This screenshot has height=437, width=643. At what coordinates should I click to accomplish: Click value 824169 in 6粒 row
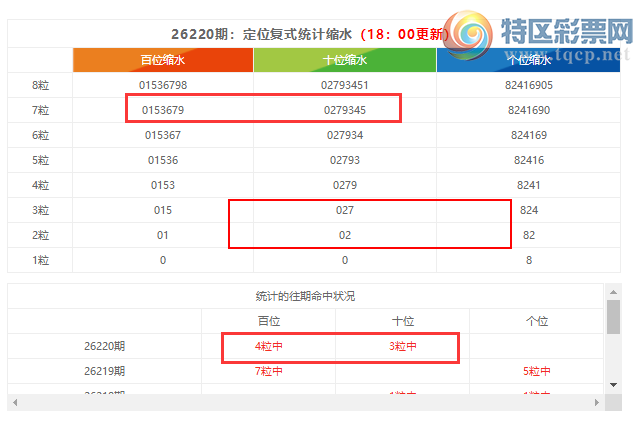529,135
